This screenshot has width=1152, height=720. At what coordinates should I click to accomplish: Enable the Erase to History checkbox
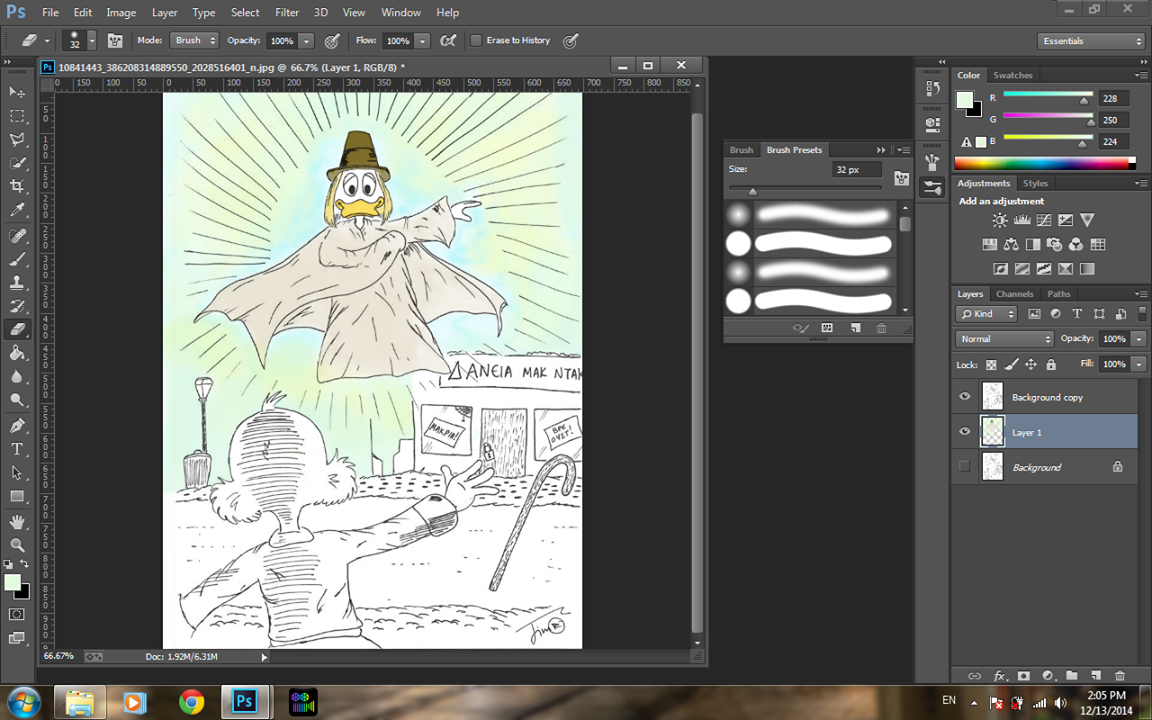(476, 41)
